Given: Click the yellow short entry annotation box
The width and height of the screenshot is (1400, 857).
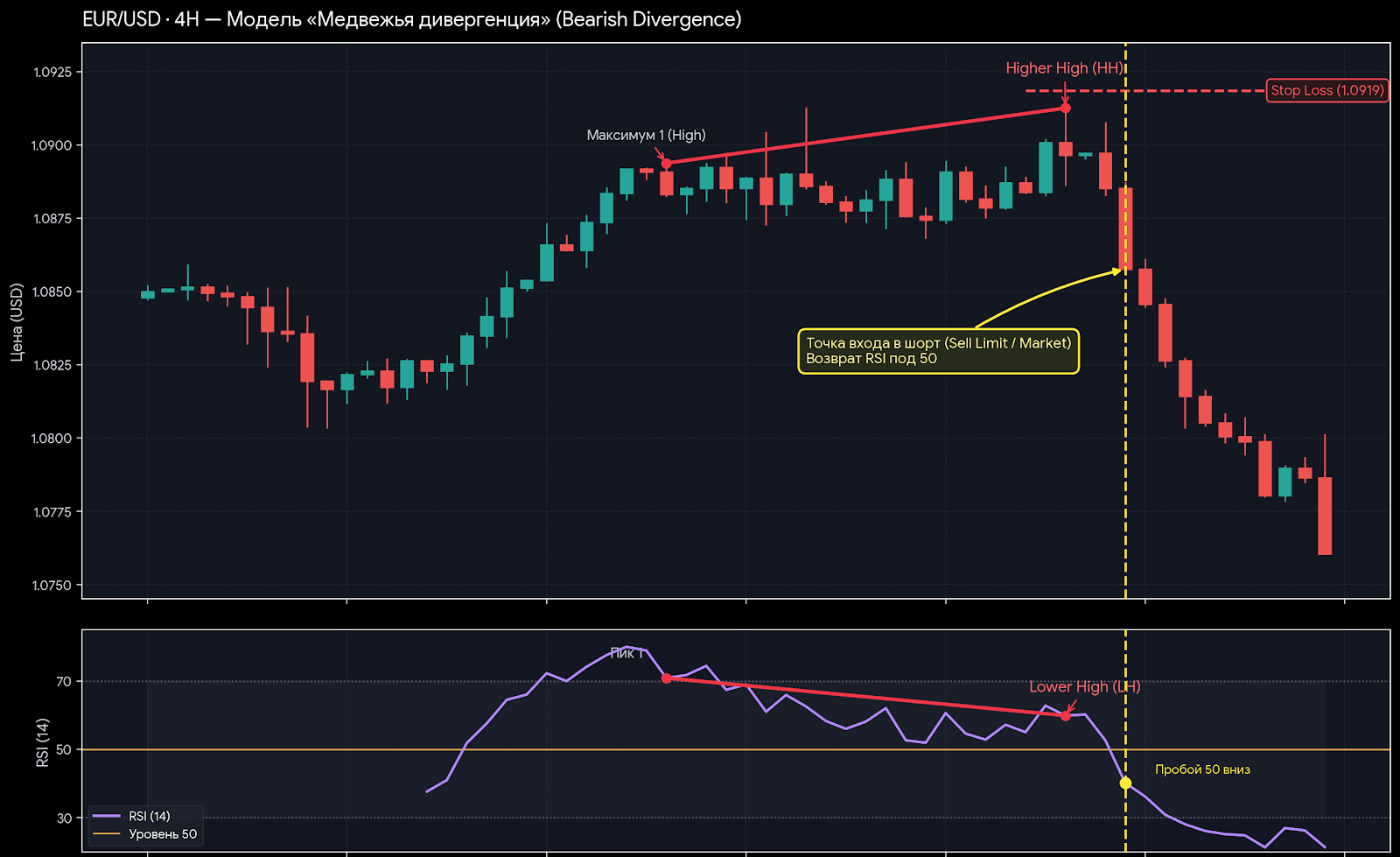Looking at the screenshot, I should pyautogui.click(x=938, y=351).
